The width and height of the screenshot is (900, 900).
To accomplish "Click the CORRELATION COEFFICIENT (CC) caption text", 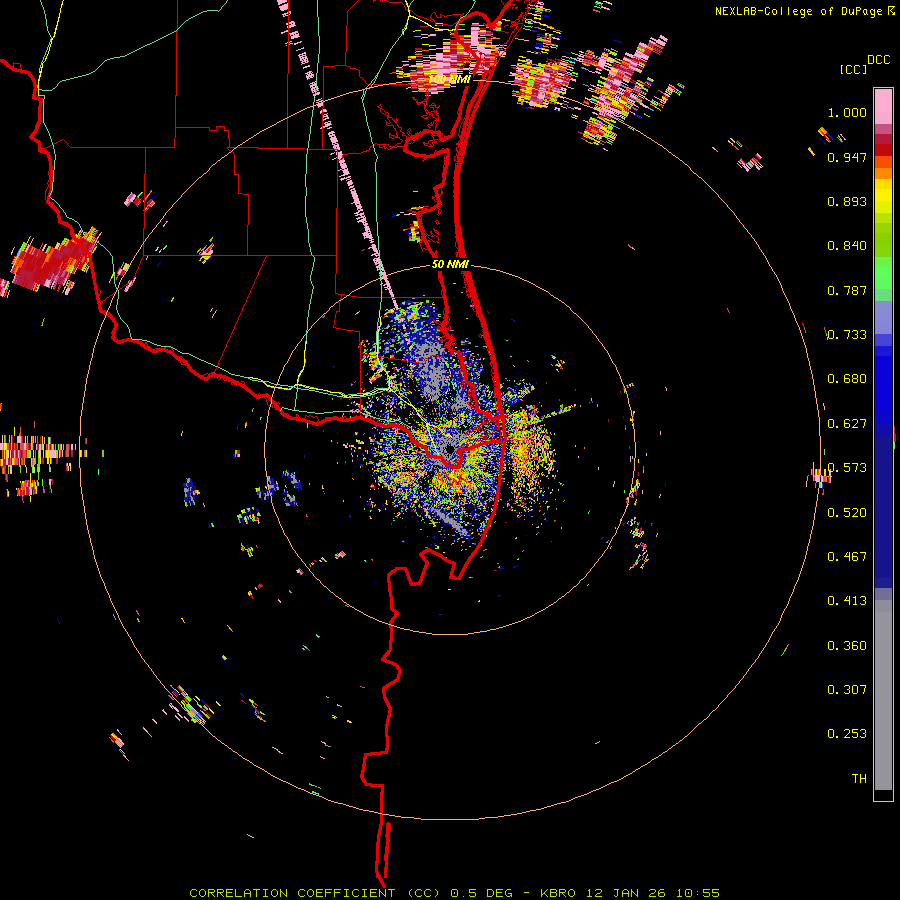I will point(315,893).
